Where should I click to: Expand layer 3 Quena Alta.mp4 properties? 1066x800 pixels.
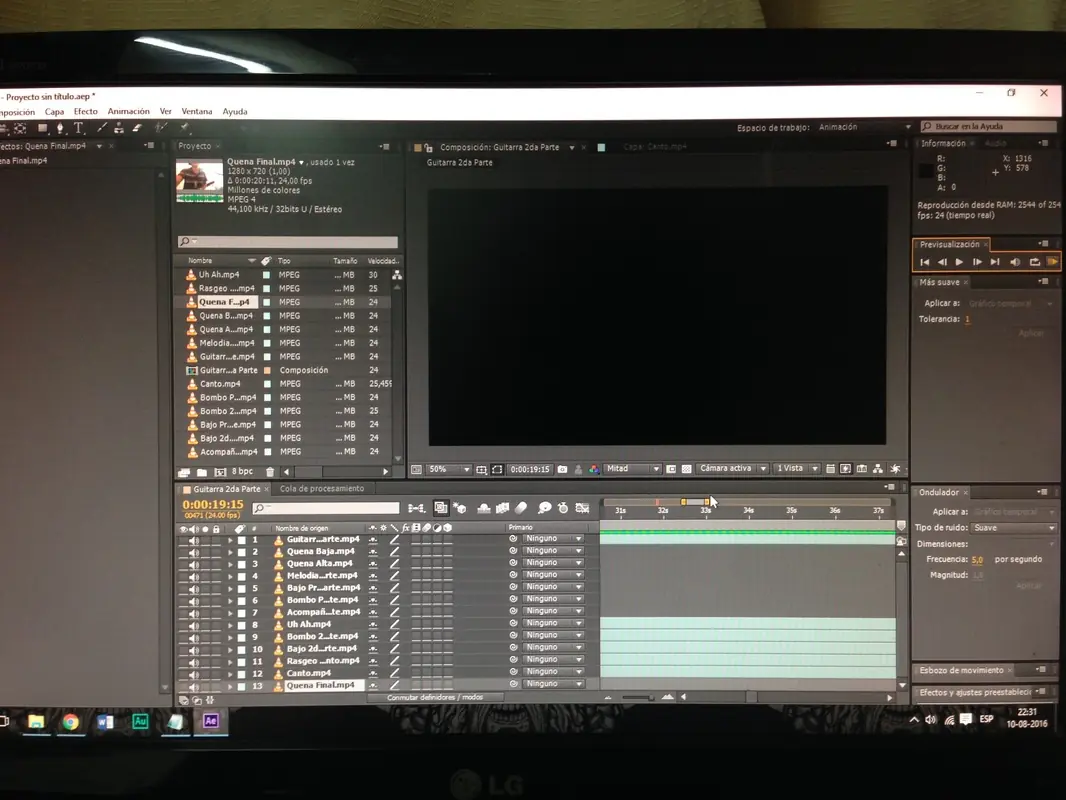(230, 564)
